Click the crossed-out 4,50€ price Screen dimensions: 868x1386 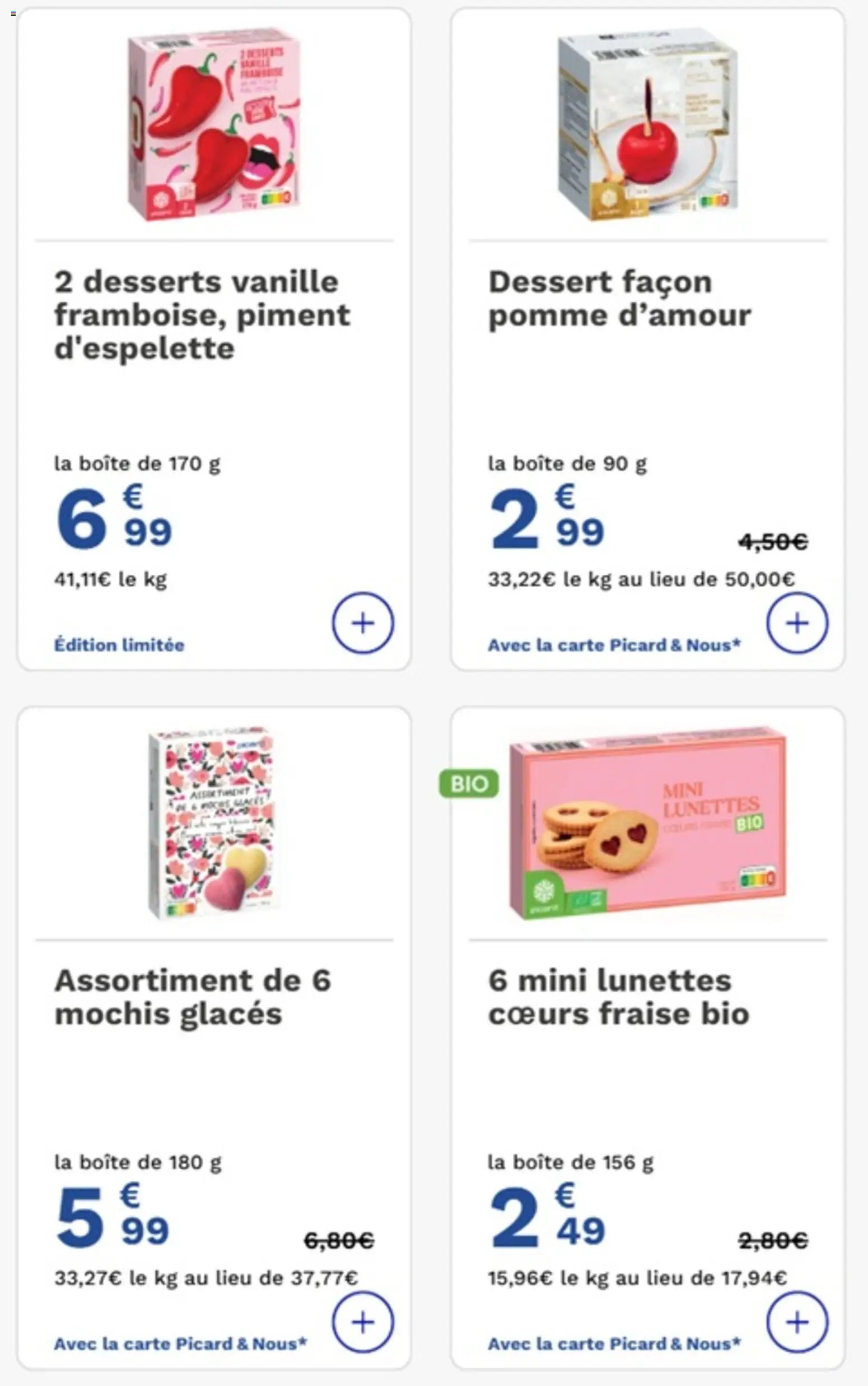coord(773,541)
